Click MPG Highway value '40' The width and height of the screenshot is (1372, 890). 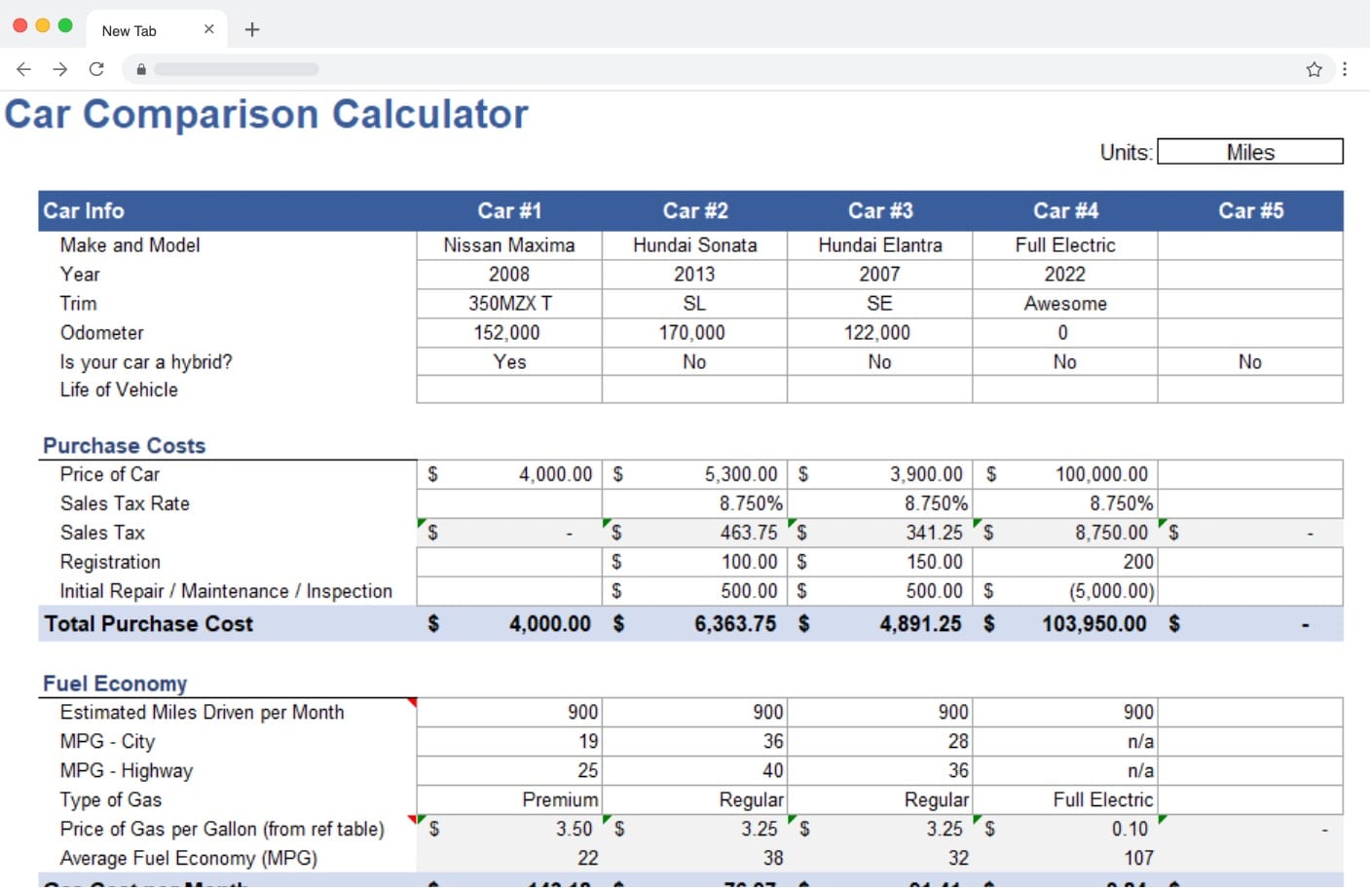tap(694, 770)
